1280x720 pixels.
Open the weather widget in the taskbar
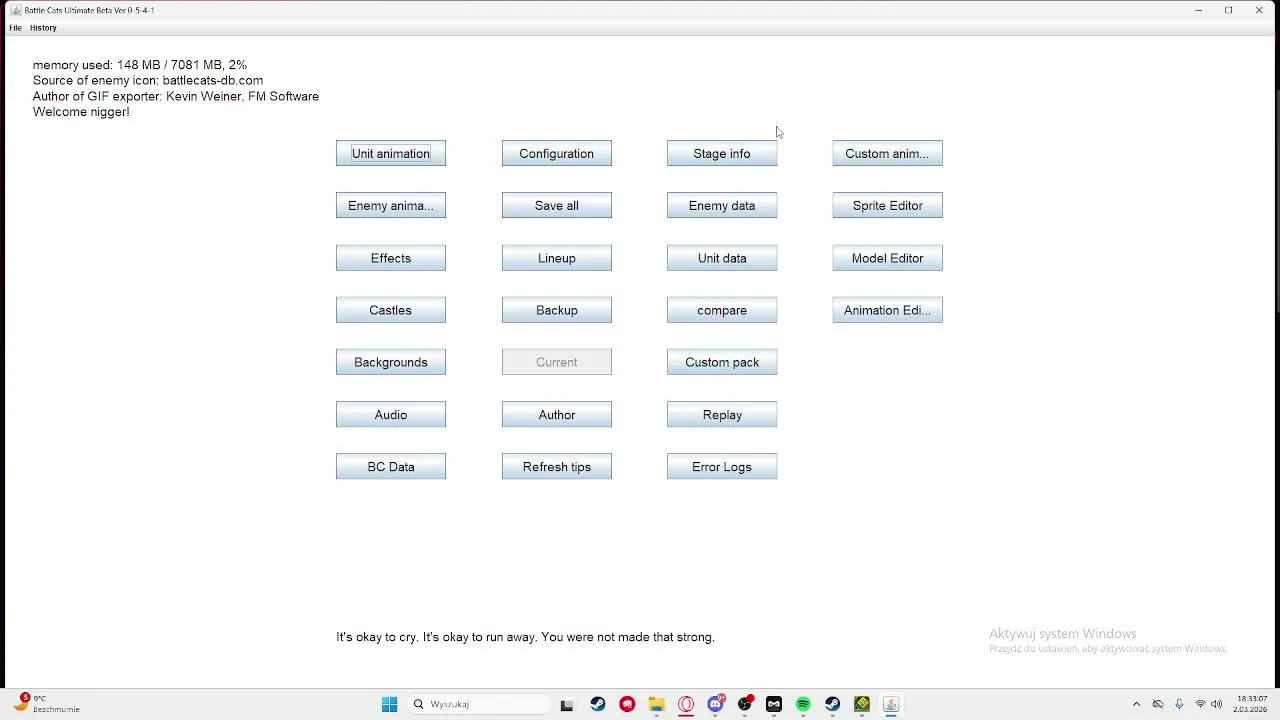click(48, 703)
